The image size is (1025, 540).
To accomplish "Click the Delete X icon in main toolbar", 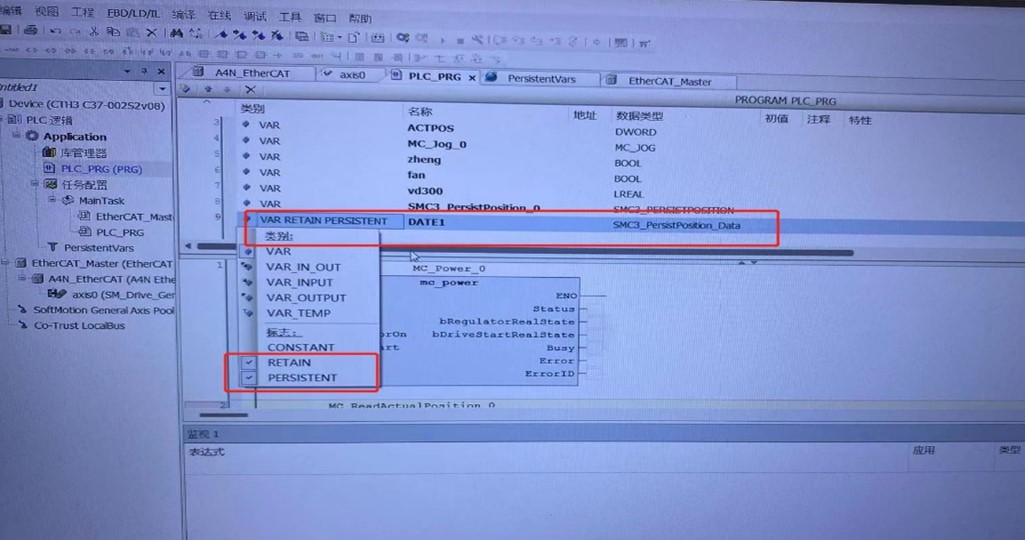I will coord(152,32).
